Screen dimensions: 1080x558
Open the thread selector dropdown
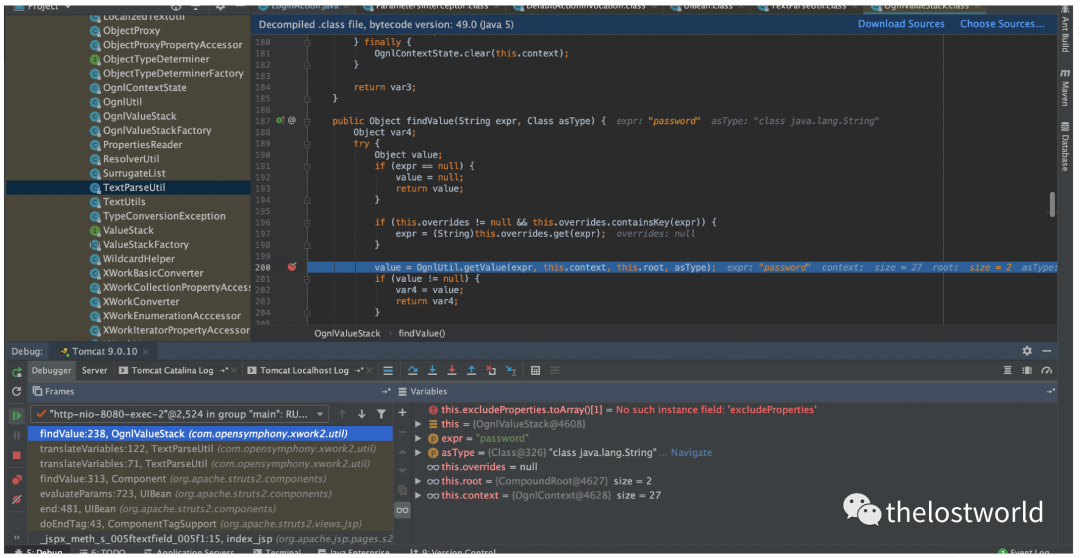[x=320, y=414]
